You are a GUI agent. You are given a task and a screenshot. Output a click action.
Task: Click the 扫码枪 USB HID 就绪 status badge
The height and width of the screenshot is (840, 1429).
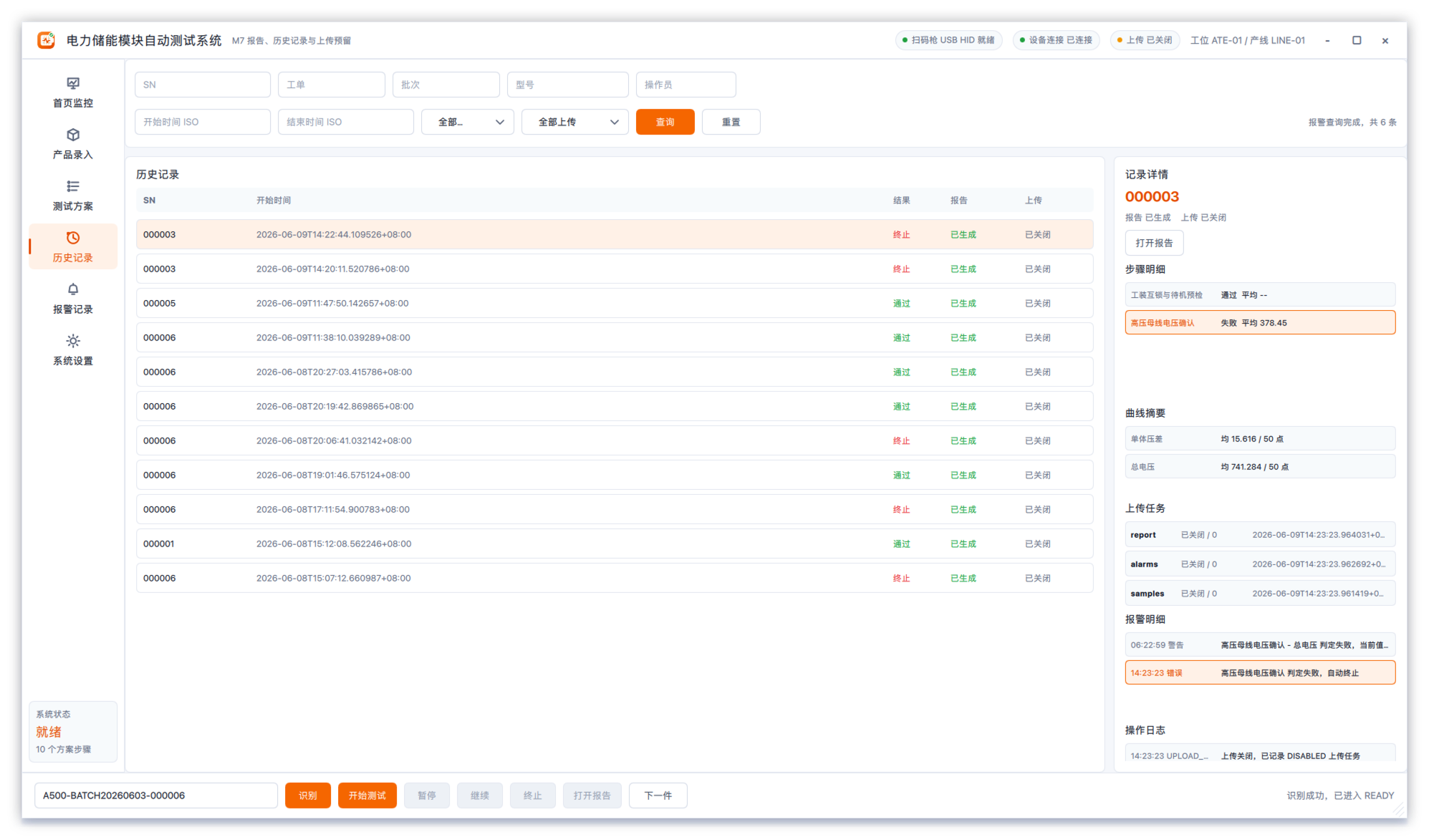[x=948, y=40]
